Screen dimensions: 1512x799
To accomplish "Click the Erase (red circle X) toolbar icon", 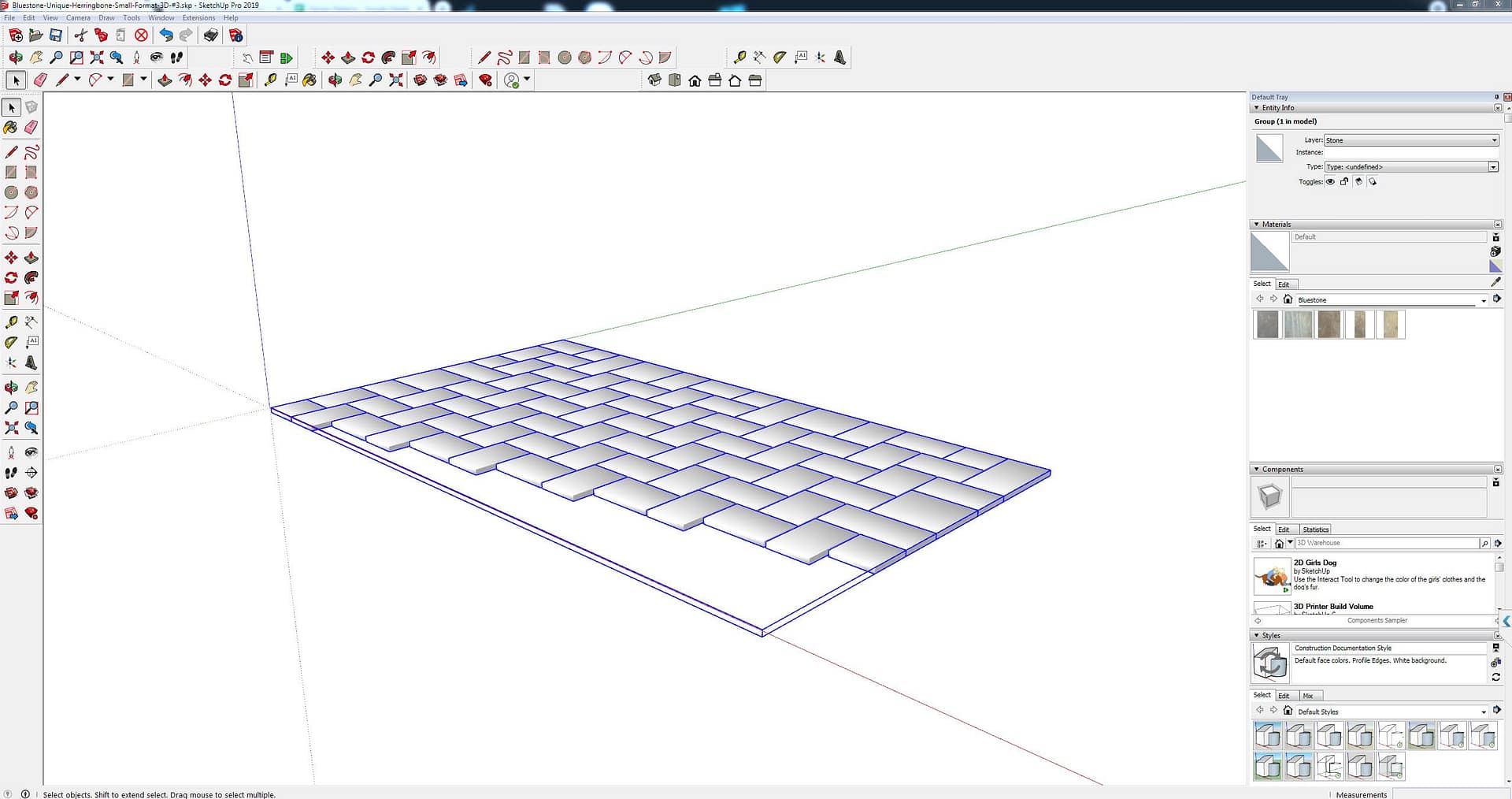I will (142, 35).
